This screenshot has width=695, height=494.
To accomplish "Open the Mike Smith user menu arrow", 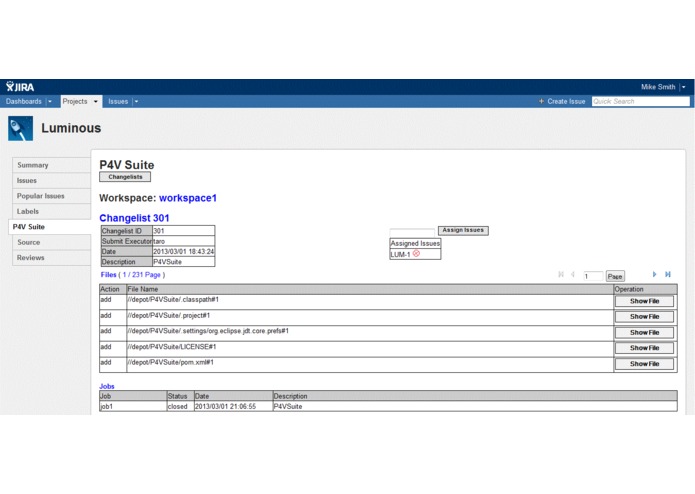I will tap(683, 87).
